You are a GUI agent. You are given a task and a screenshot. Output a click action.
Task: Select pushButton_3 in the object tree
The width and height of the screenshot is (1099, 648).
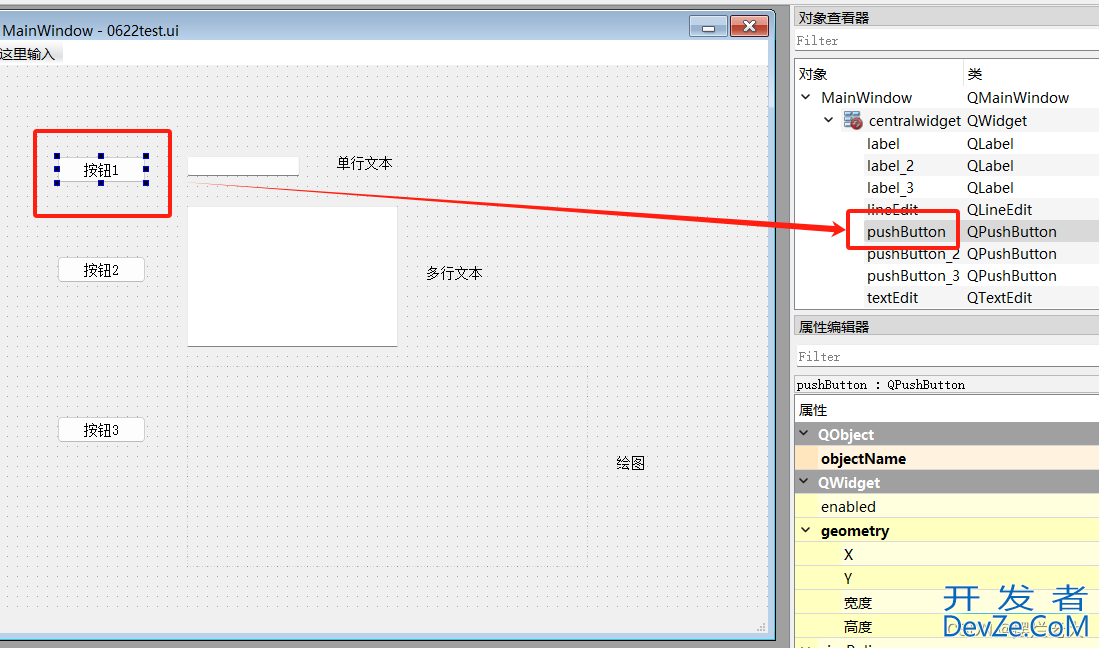[947, 276]
